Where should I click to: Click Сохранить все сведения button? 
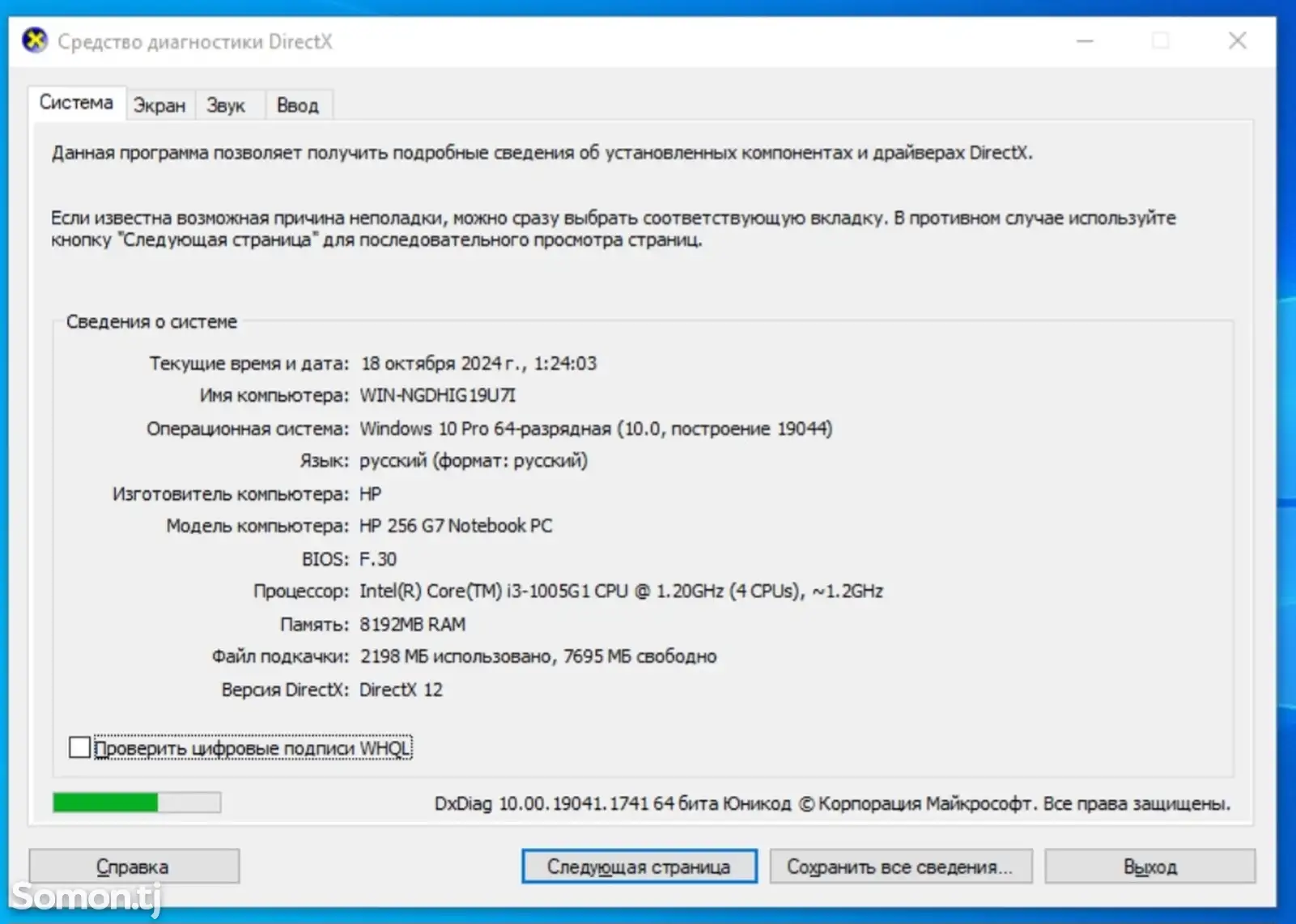point(900,867)
